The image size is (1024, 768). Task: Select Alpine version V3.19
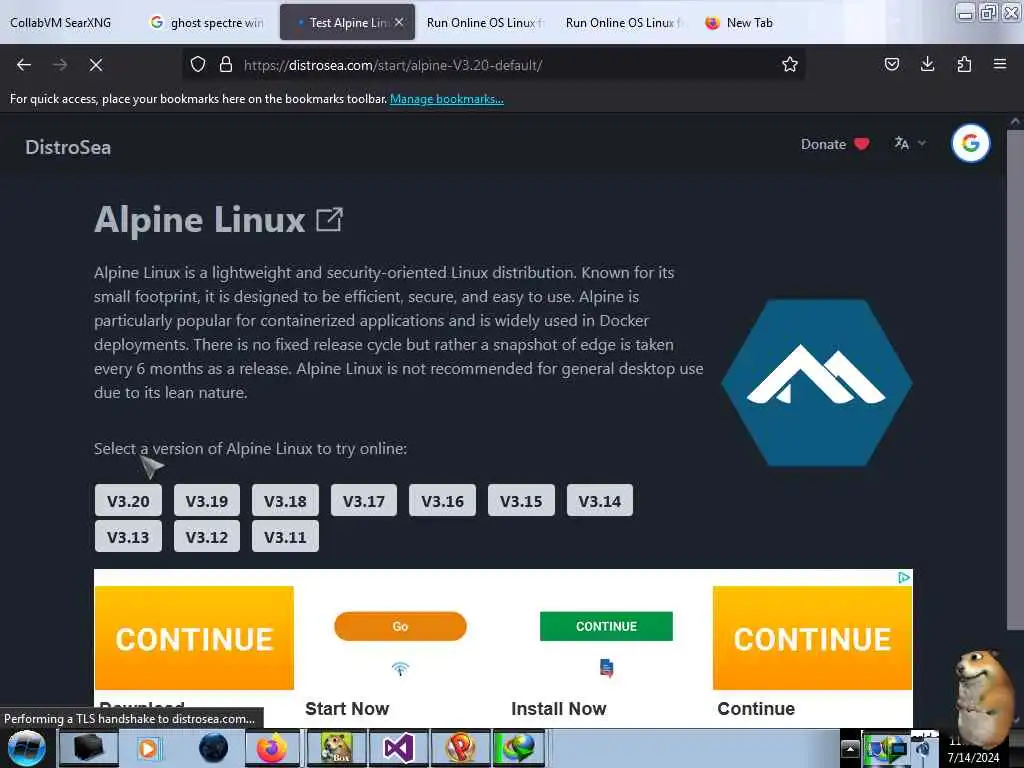point(206,501)
